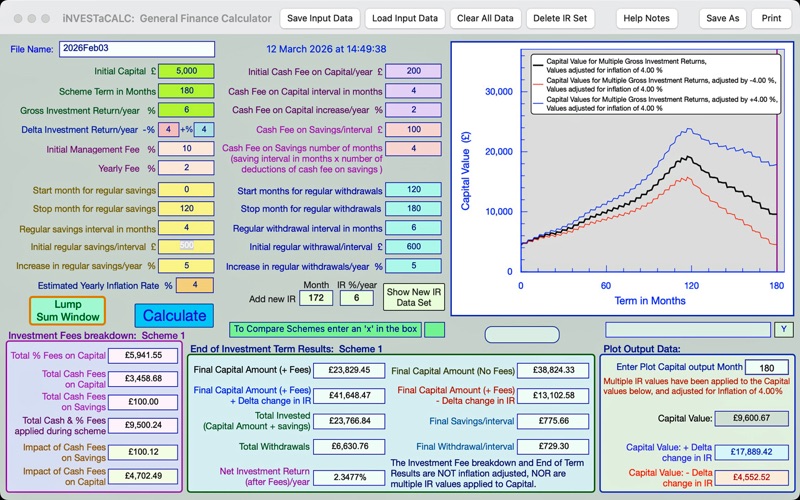Screen dimensions: 800x500
Task: Select Enter Plot Capital output Month field
Action: [x=766, y=367]
